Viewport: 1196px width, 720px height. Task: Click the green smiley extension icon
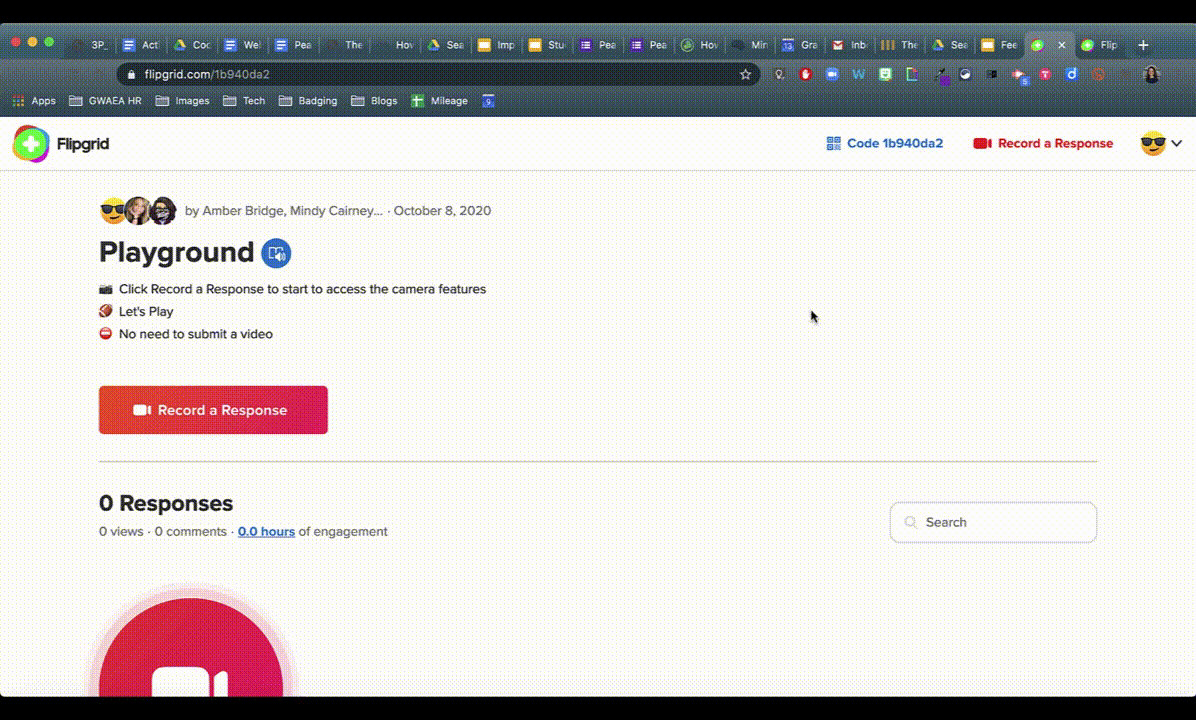point(885,74)
